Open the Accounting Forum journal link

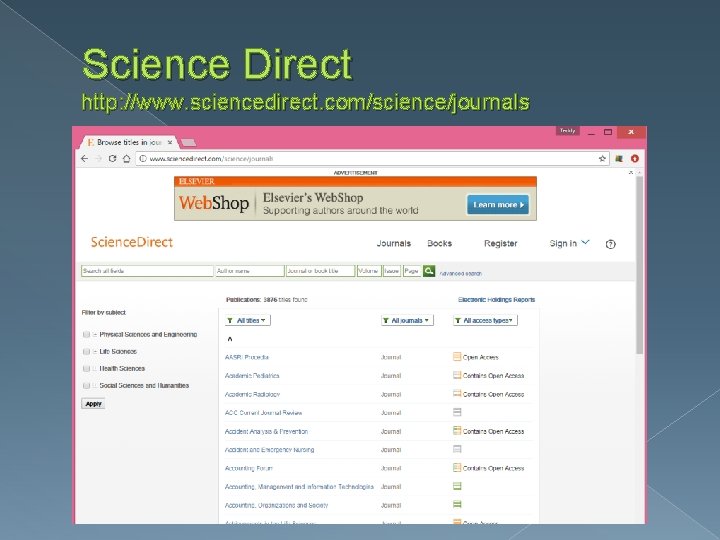click(248, 468)
